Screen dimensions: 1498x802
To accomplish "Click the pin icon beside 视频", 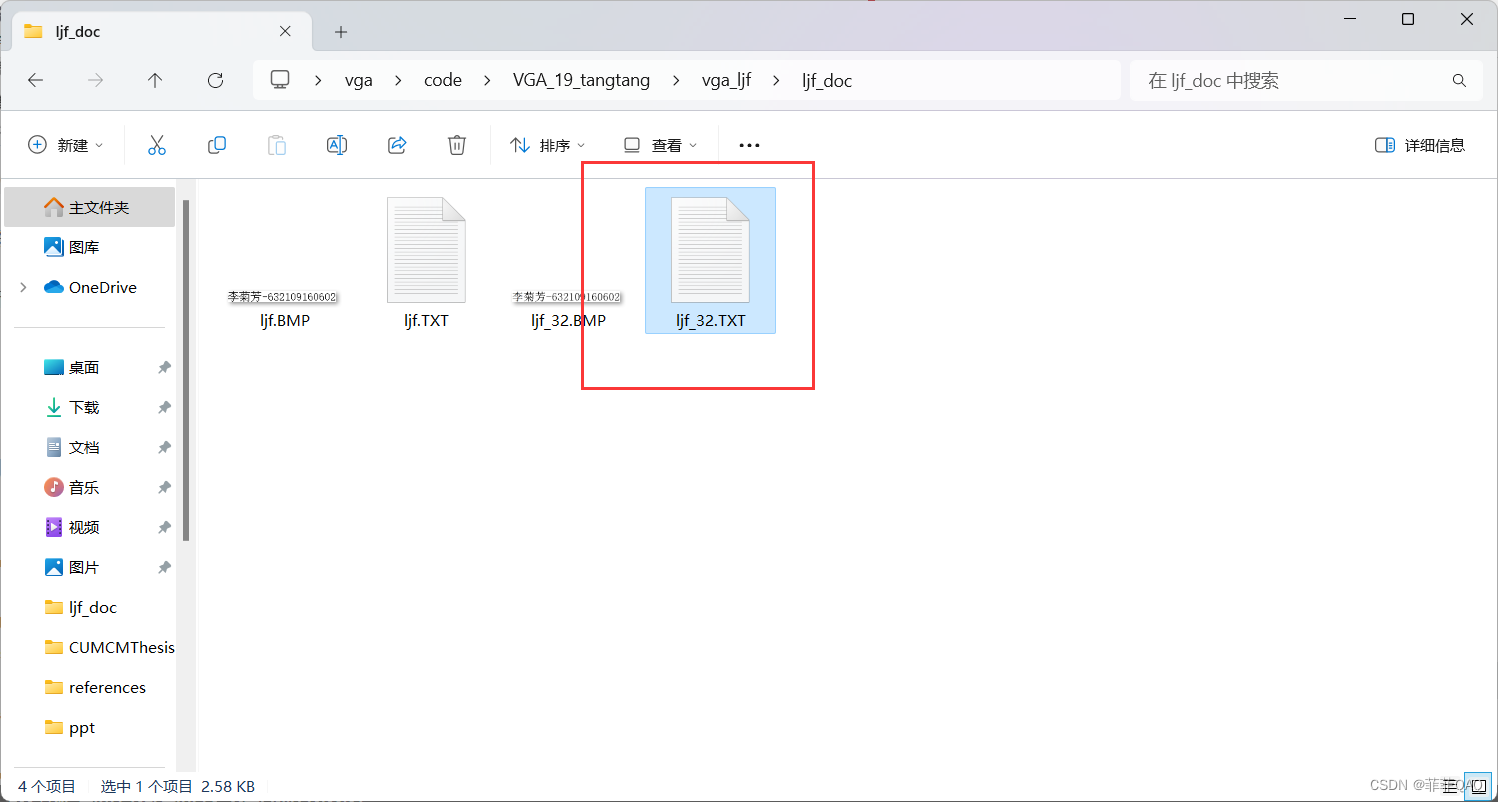I will click(164, 527).
